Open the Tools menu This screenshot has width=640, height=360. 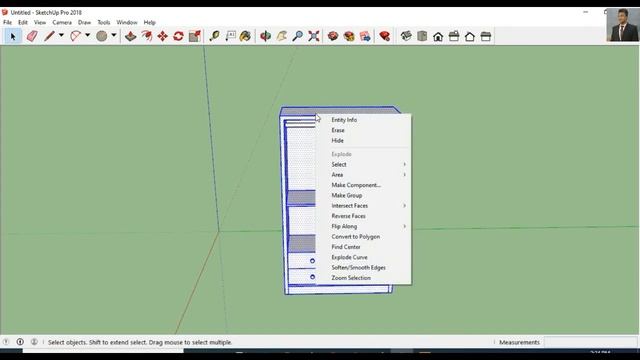click(x=104, y=22)
